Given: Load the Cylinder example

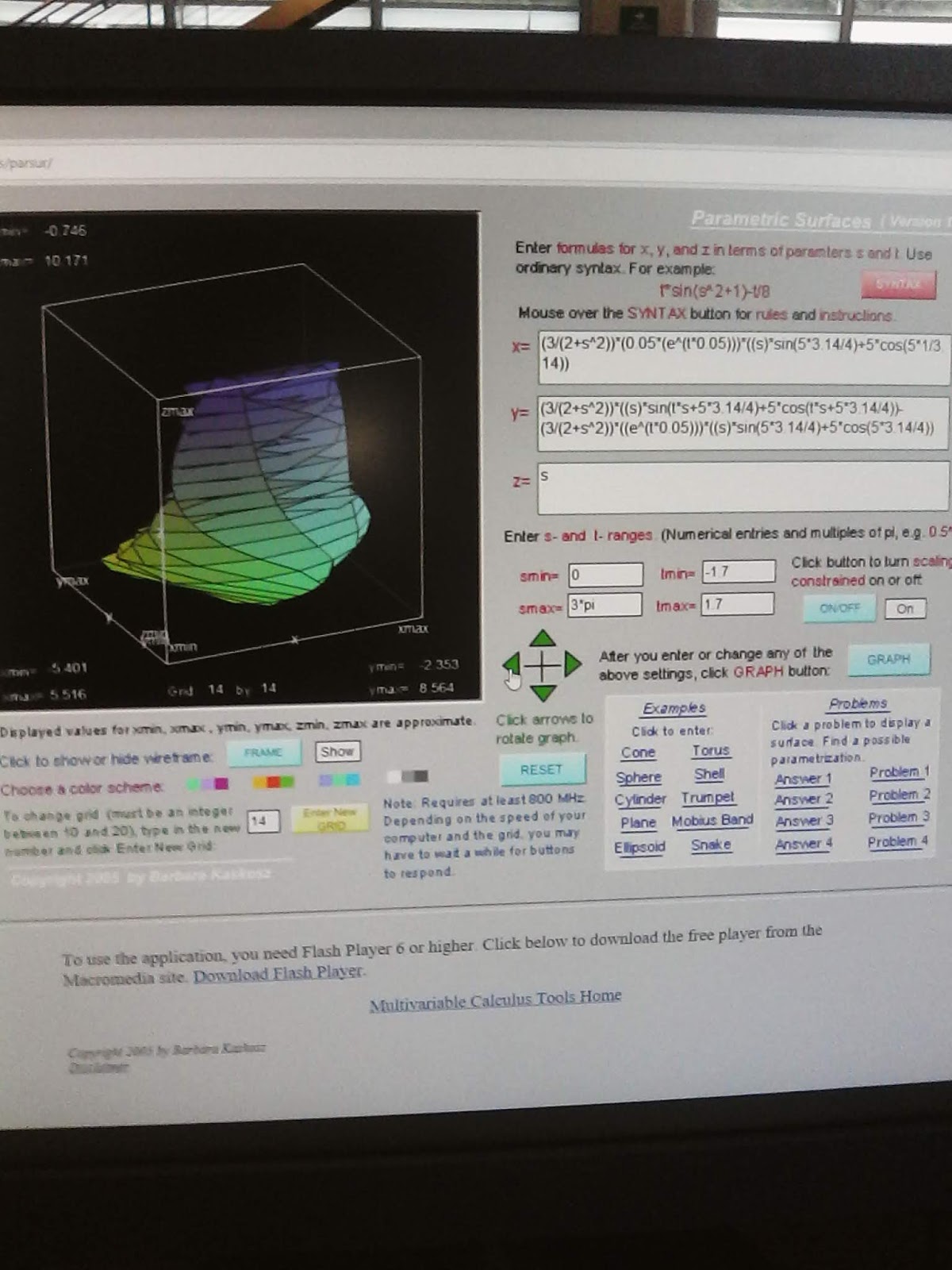Looking at the screenshot, I should point(640,799).
